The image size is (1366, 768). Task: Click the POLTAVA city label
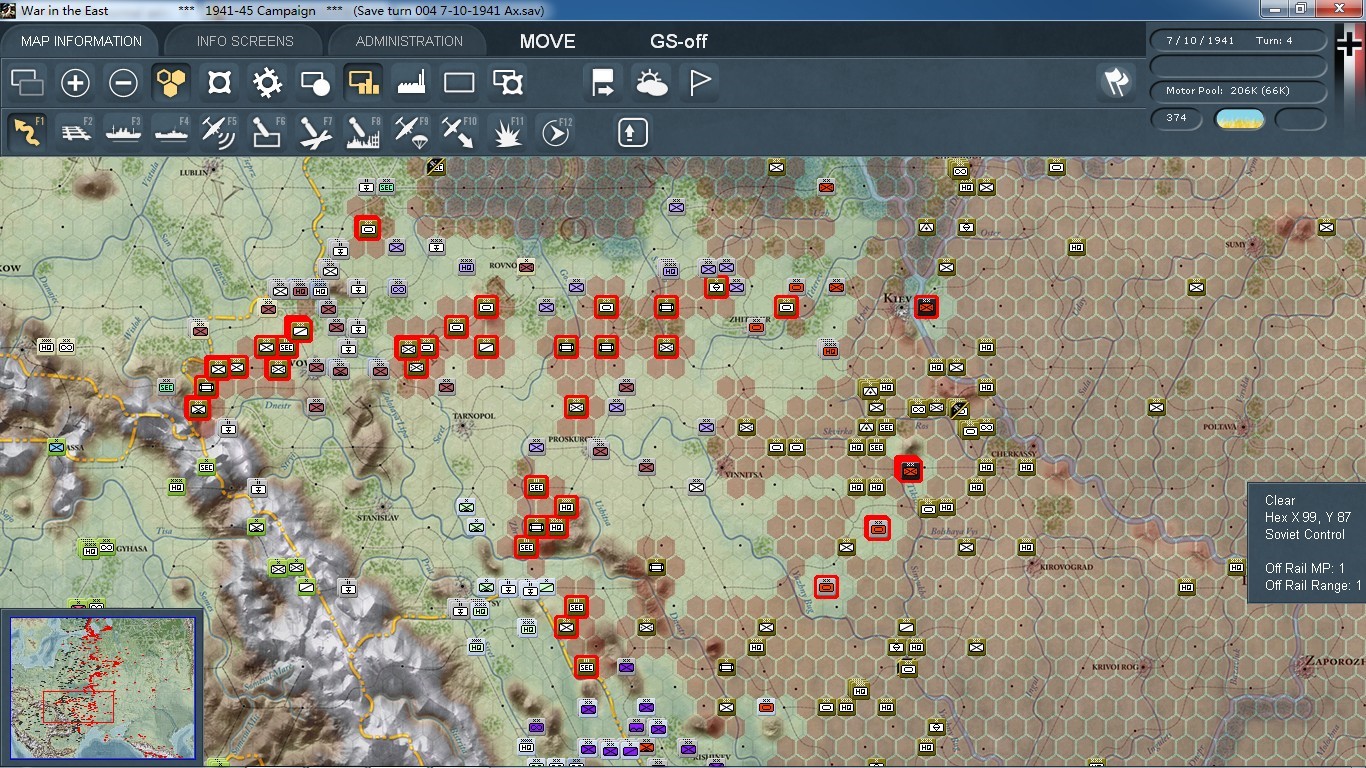1219,427
